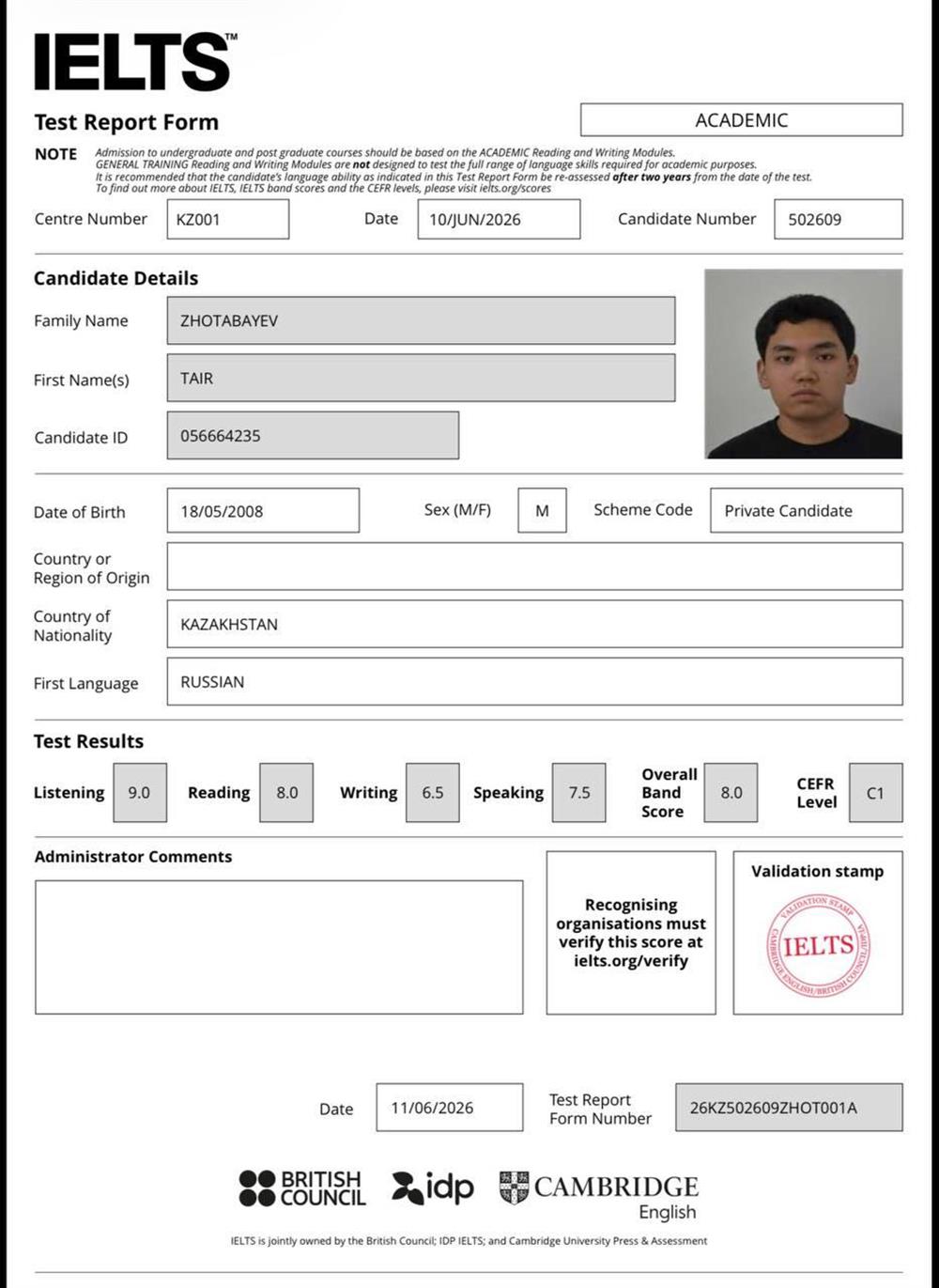Click the Candidate Number field 502609
This screenshot has height=1288, width=939.
tap(839, 219)
